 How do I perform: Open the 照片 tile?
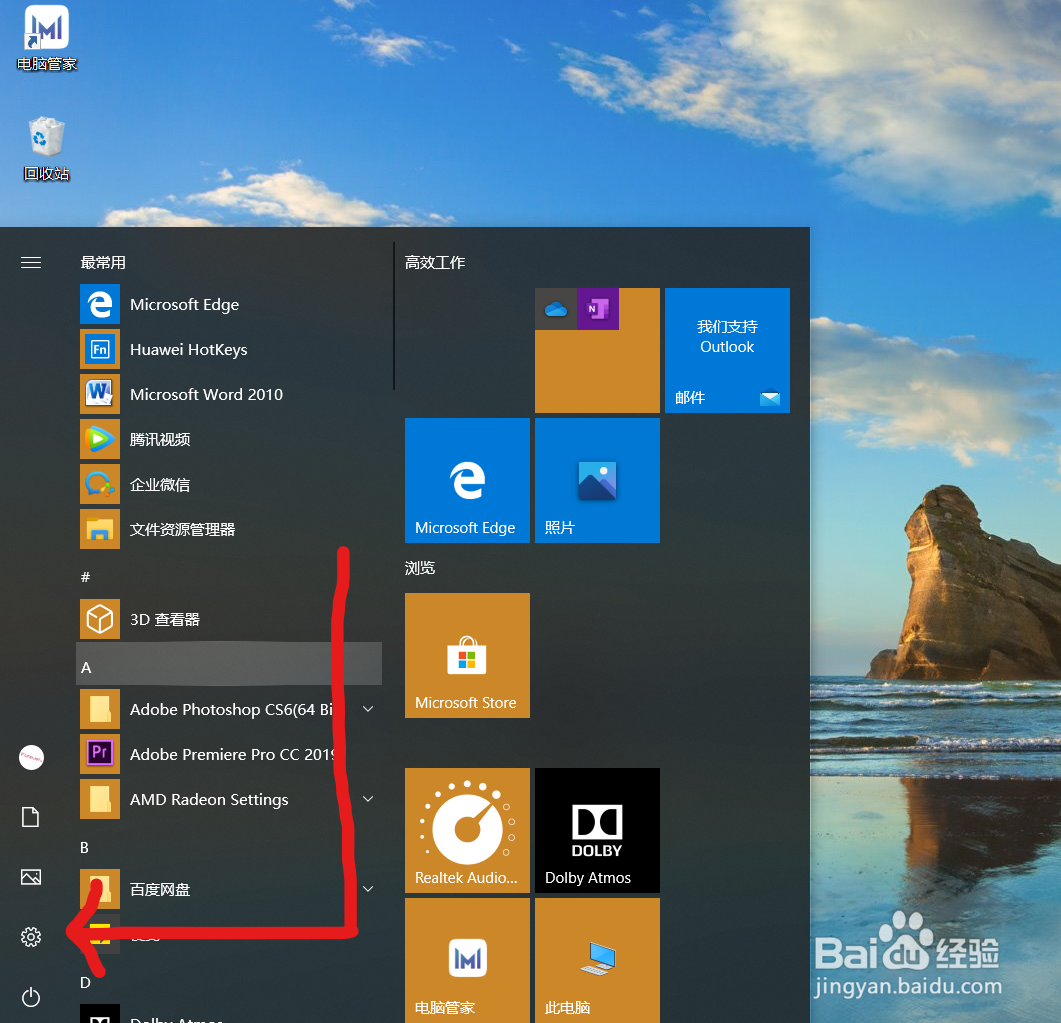[x=597, y=480]
